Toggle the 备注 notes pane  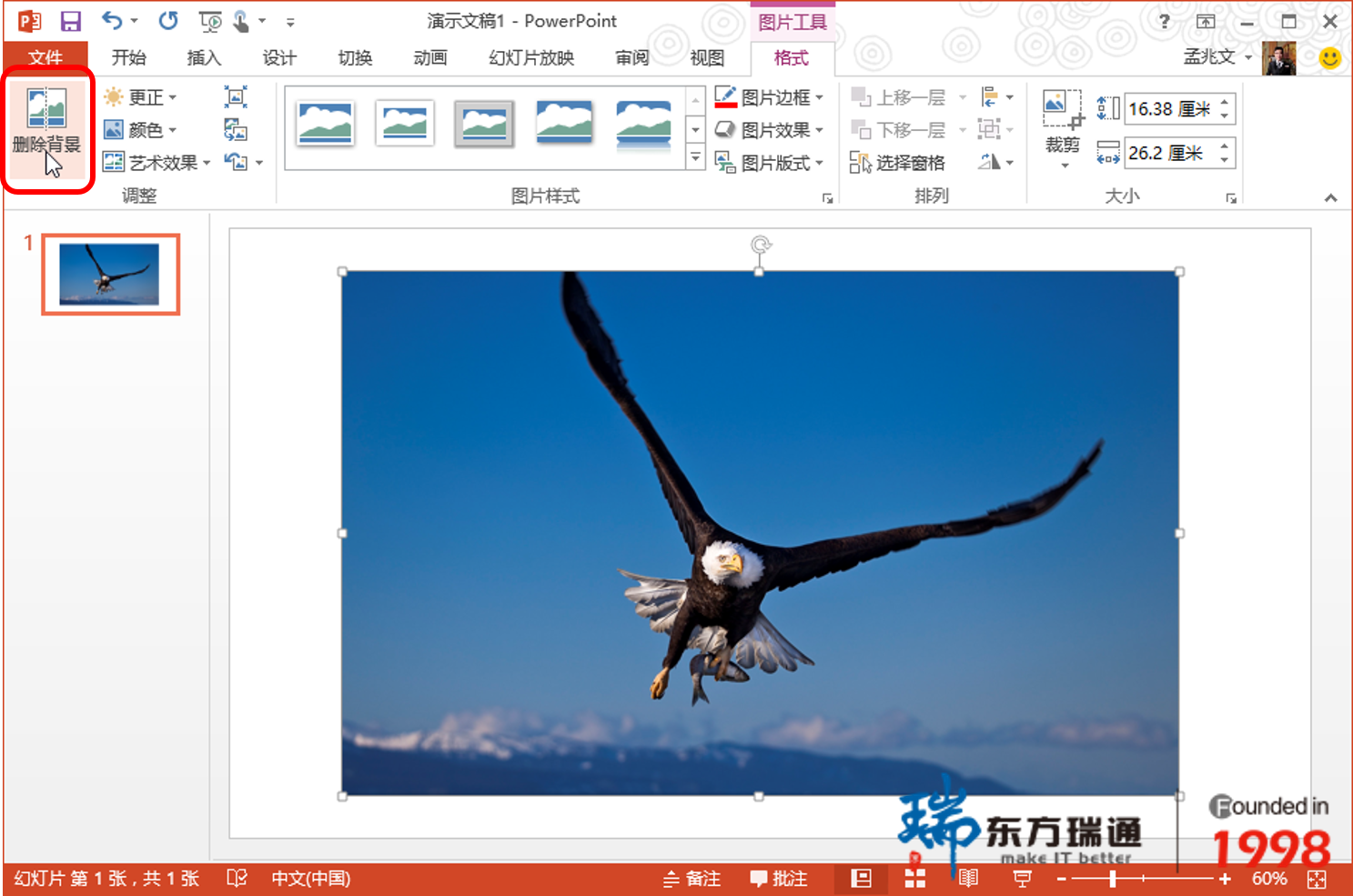click(692, 879)
